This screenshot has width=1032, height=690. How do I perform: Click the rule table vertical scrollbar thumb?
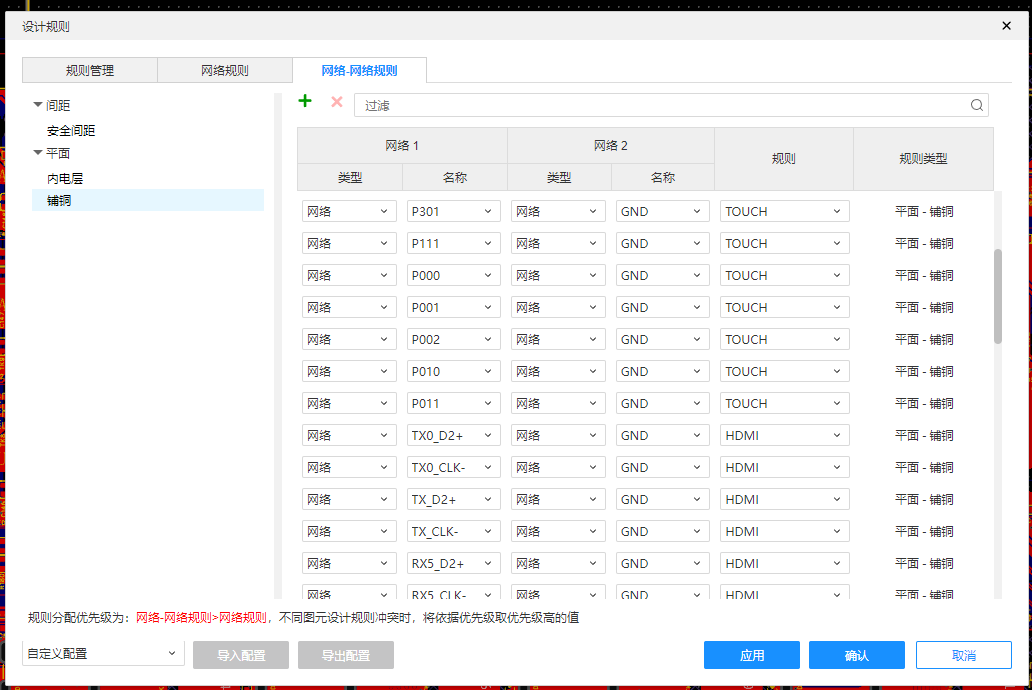(998, 296)
